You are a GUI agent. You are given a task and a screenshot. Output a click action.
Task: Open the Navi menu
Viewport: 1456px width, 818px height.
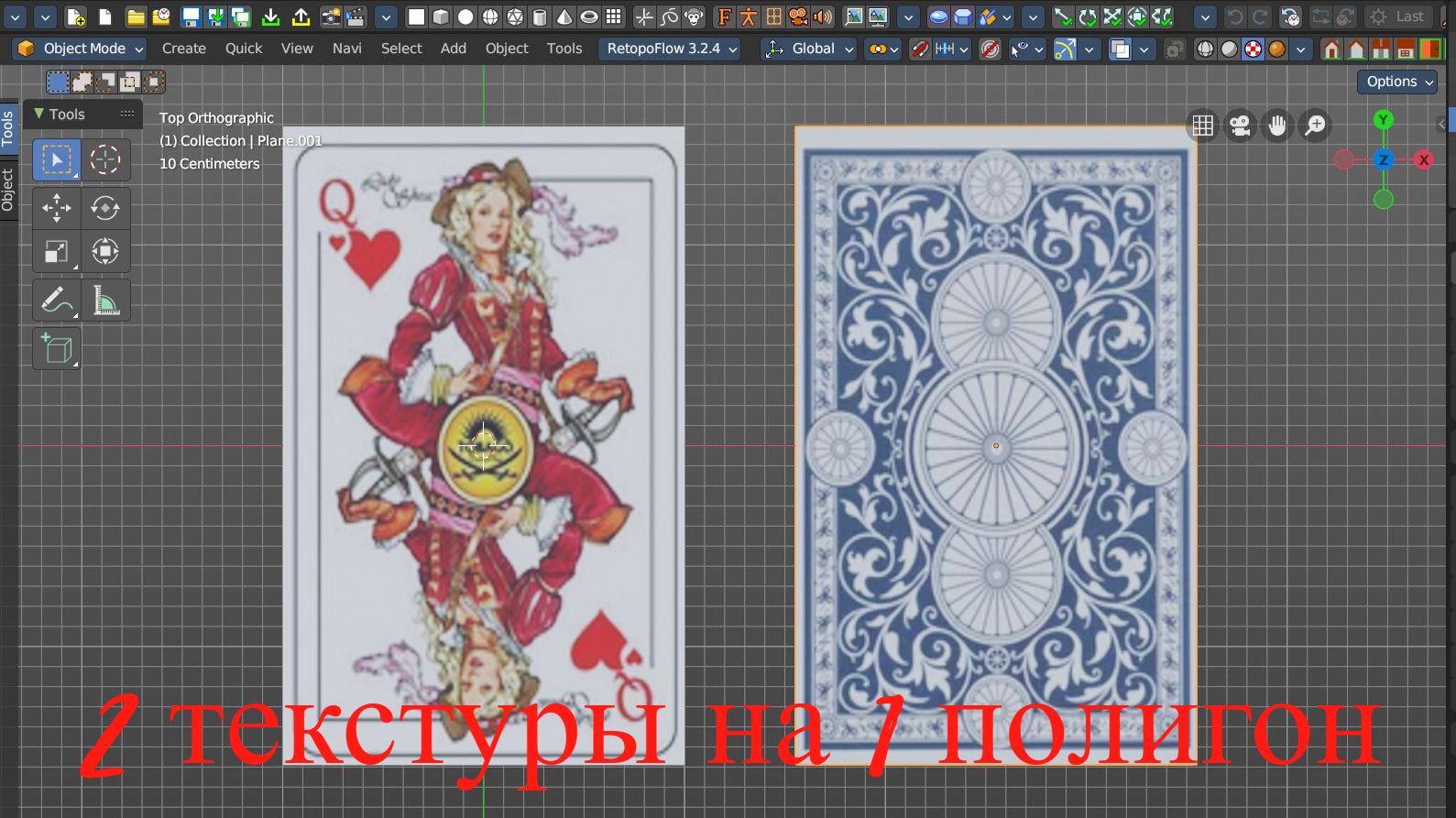tap(347, 49)
